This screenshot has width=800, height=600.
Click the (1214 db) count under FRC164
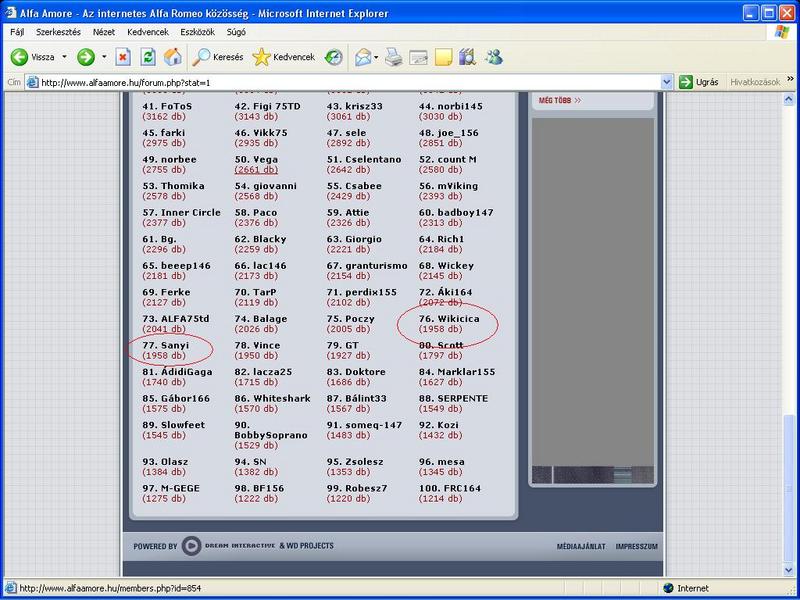440,498
